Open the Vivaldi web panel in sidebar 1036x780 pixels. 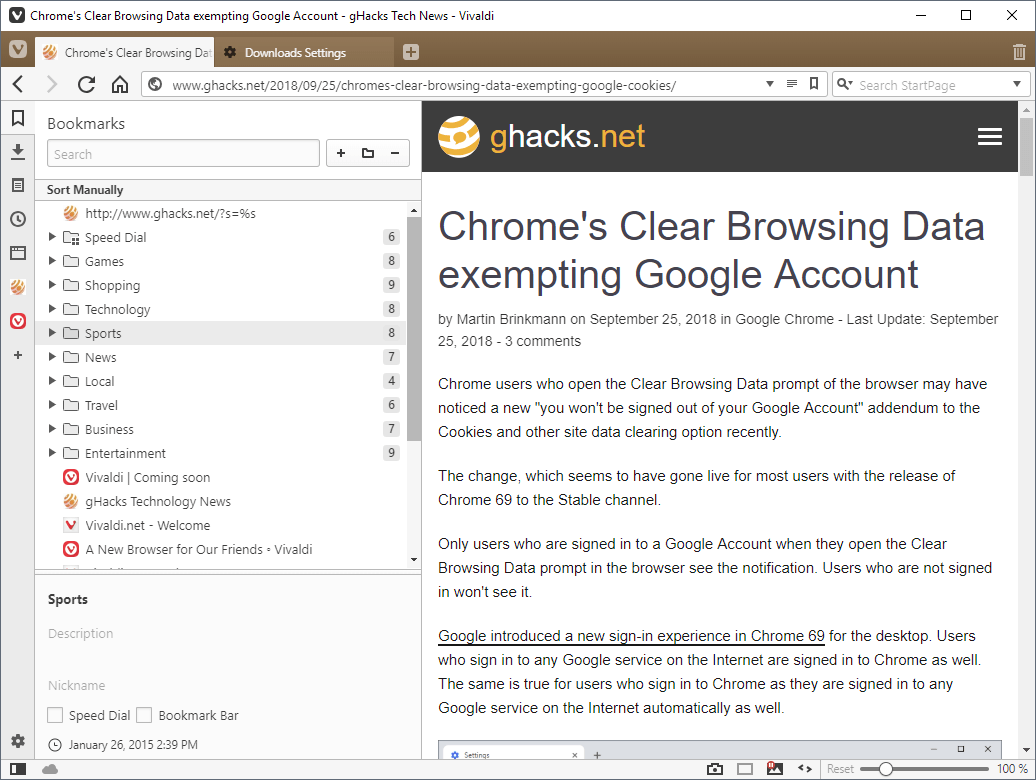point(18,321)
